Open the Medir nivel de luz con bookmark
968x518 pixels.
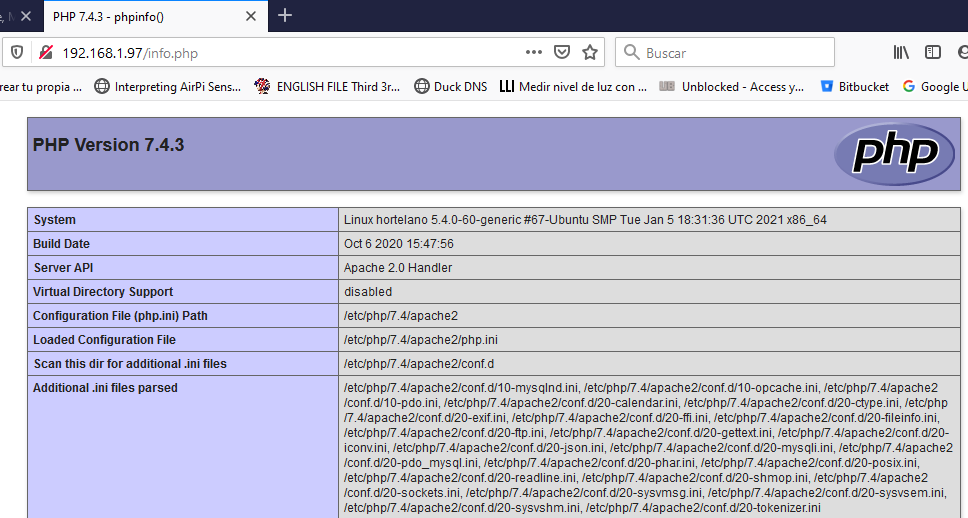tap(573, 87)
